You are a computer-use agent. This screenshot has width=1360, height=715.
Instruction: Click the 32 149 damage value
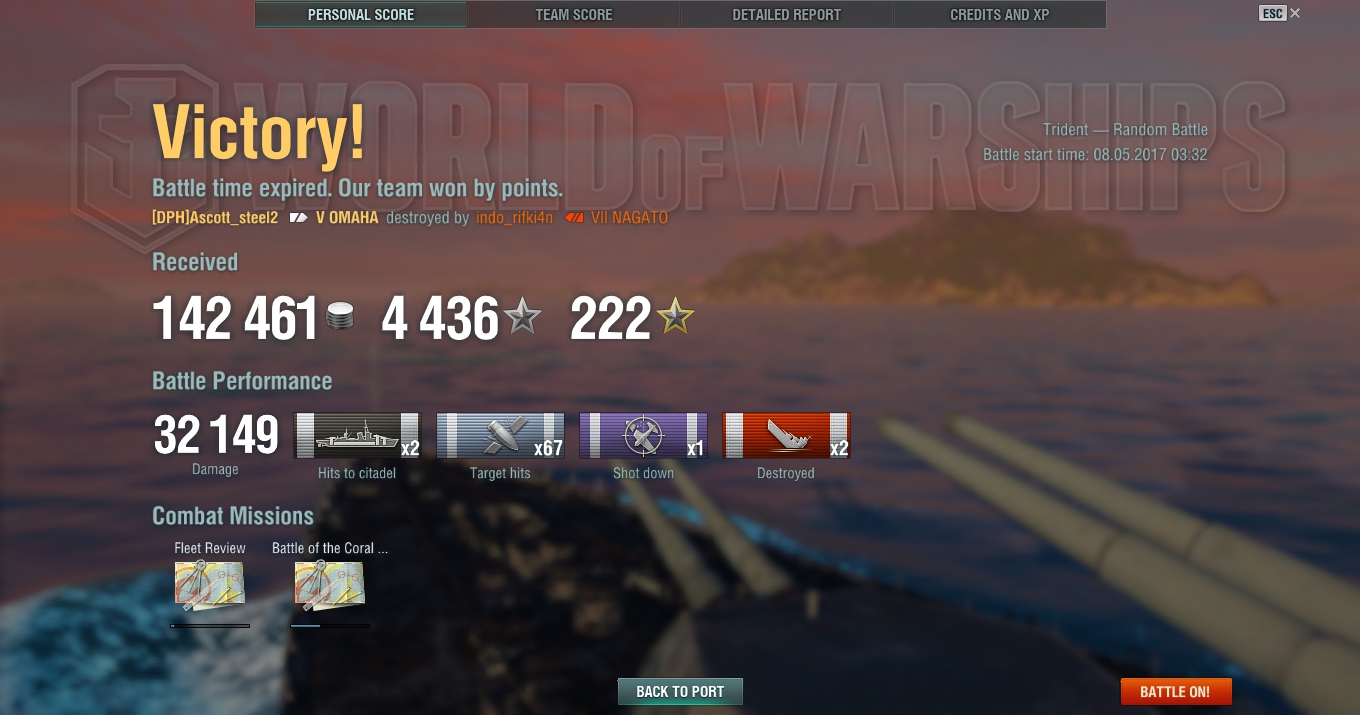point(216,435)
